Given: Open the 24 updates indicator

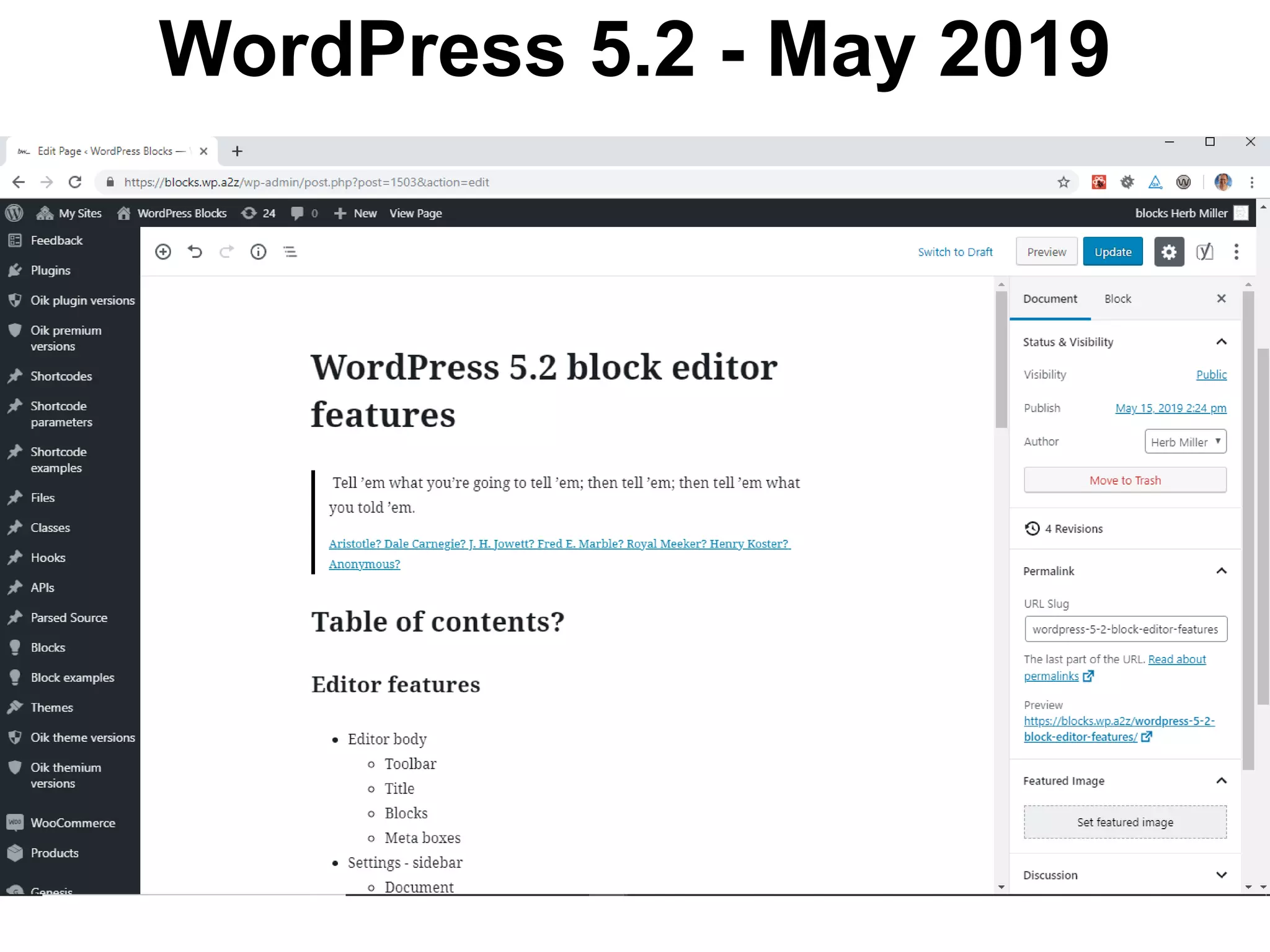Looking at the screenshot, I should 259,213.
